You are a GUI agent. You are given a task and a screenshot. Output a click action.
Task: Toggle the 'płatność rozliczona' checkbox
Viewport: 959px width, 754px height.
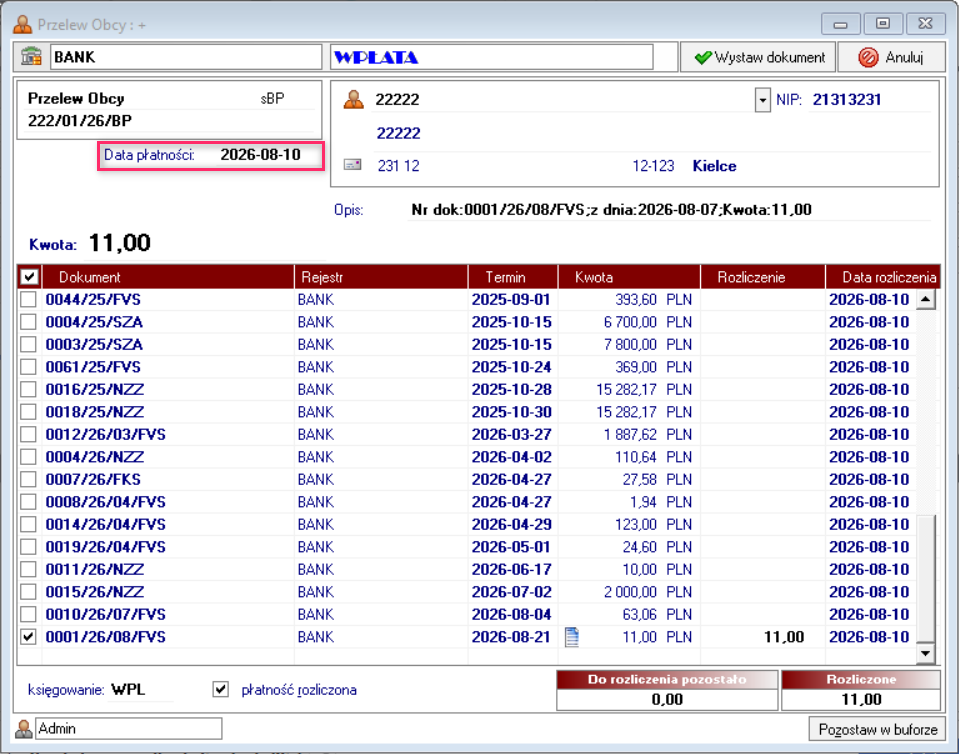click(x=221, y=689)
